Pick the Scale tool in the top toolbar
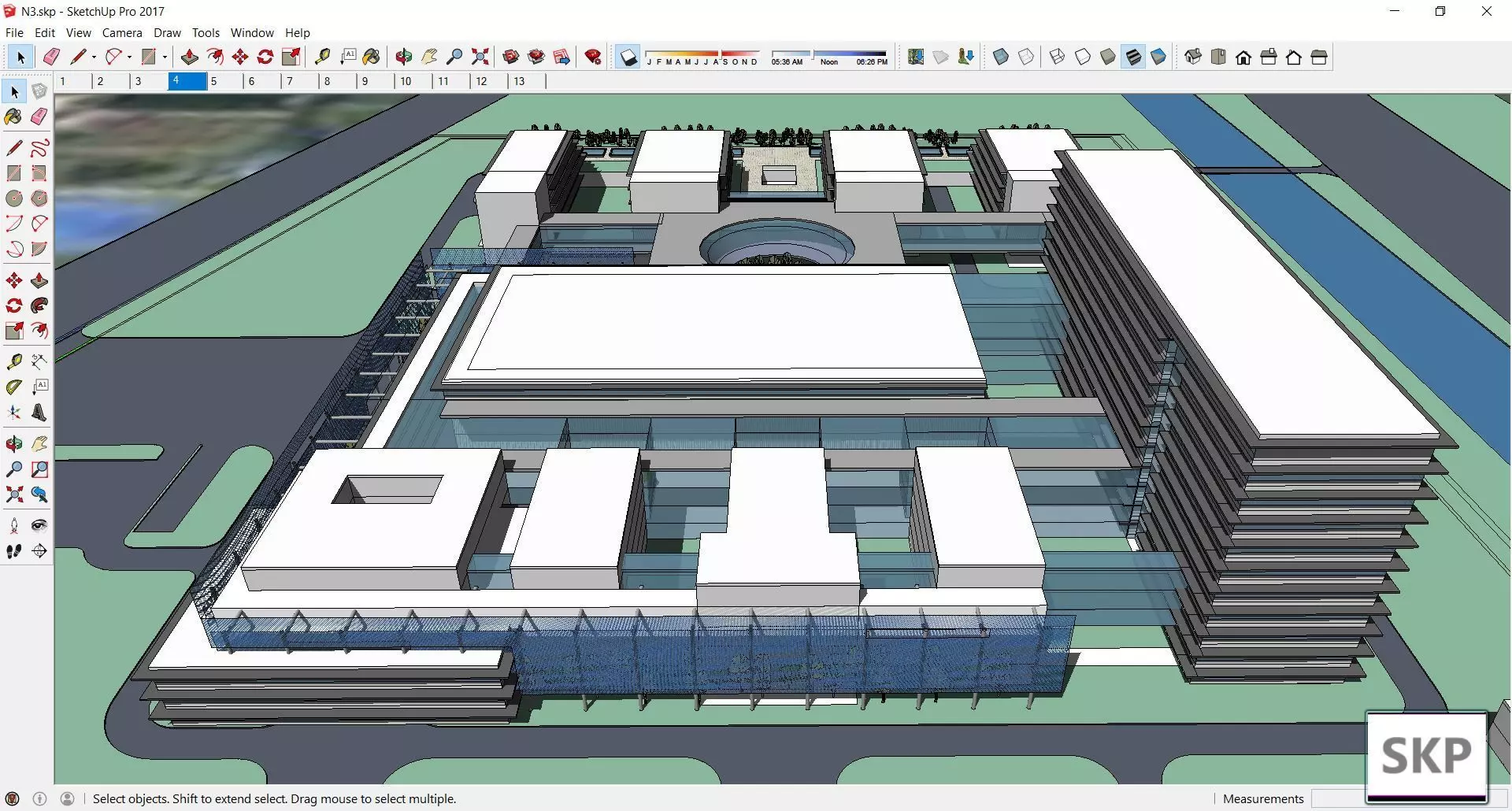 click(x=291, y=57)
